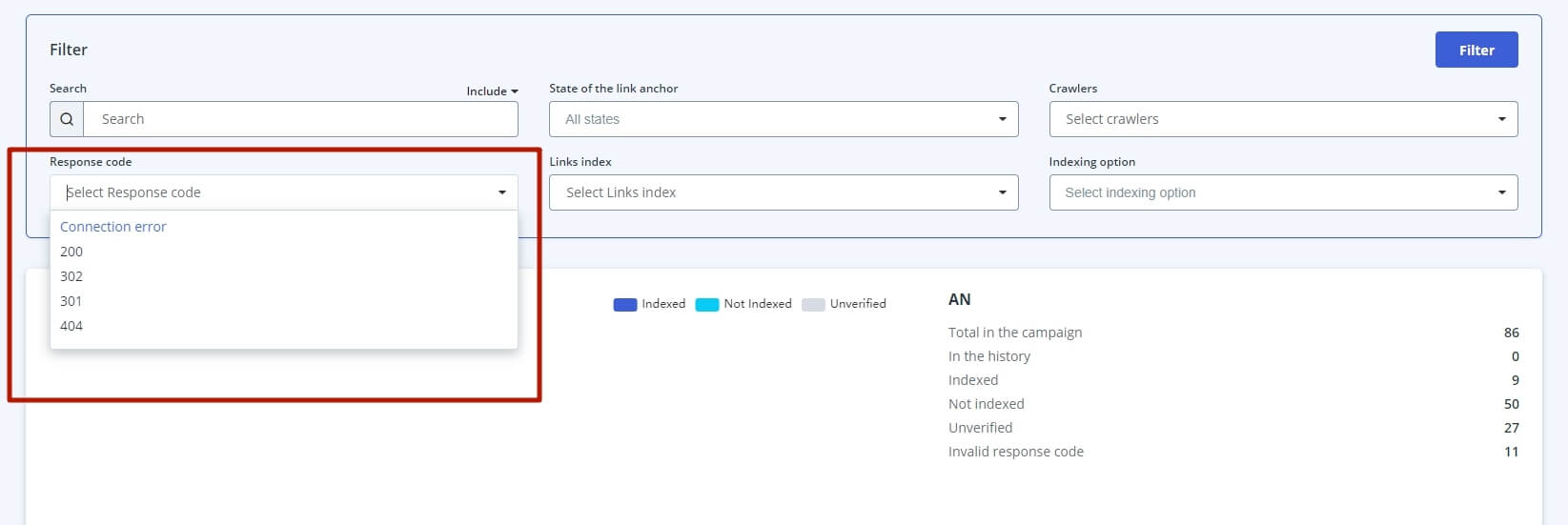The height and width of the screenshot is (525, 1568).
Task: Click the link anchor states caret arrow
Action: pyautogui.click(x=1002, y=119)
